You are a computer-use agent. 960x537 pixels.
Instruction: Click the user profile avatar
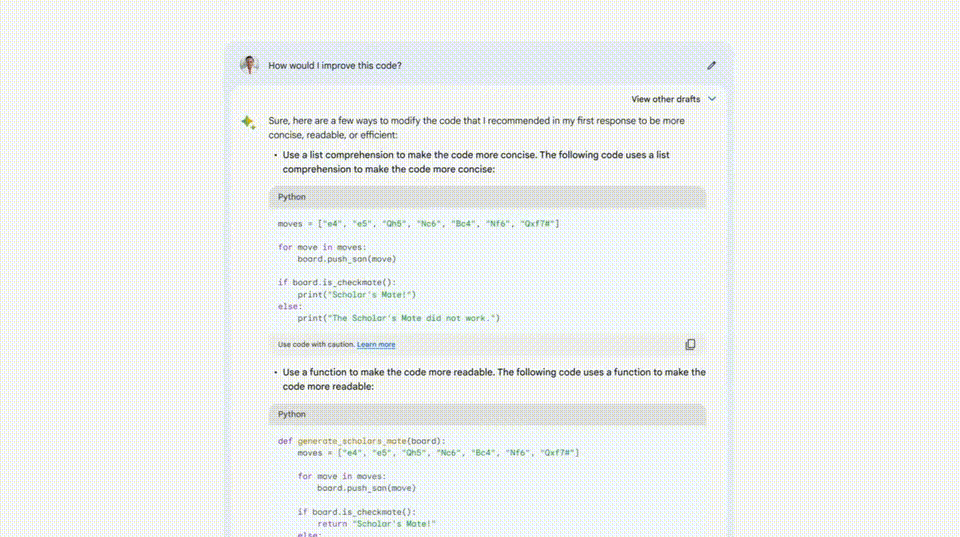coord(249,65)
